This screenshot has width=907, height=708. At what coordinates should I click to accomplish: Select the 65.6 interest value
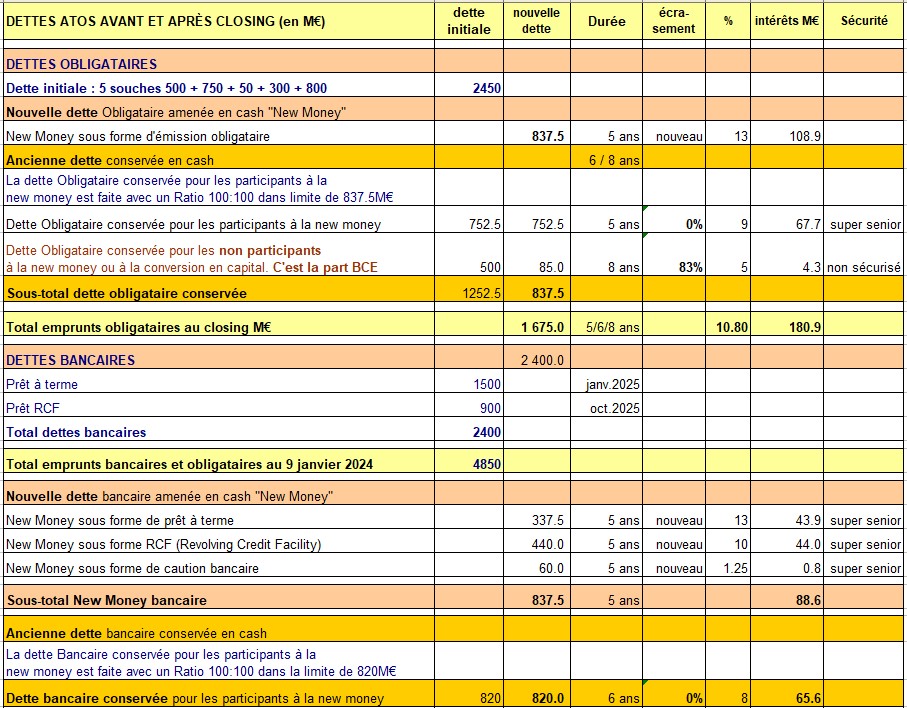click(x=808, y=699)
